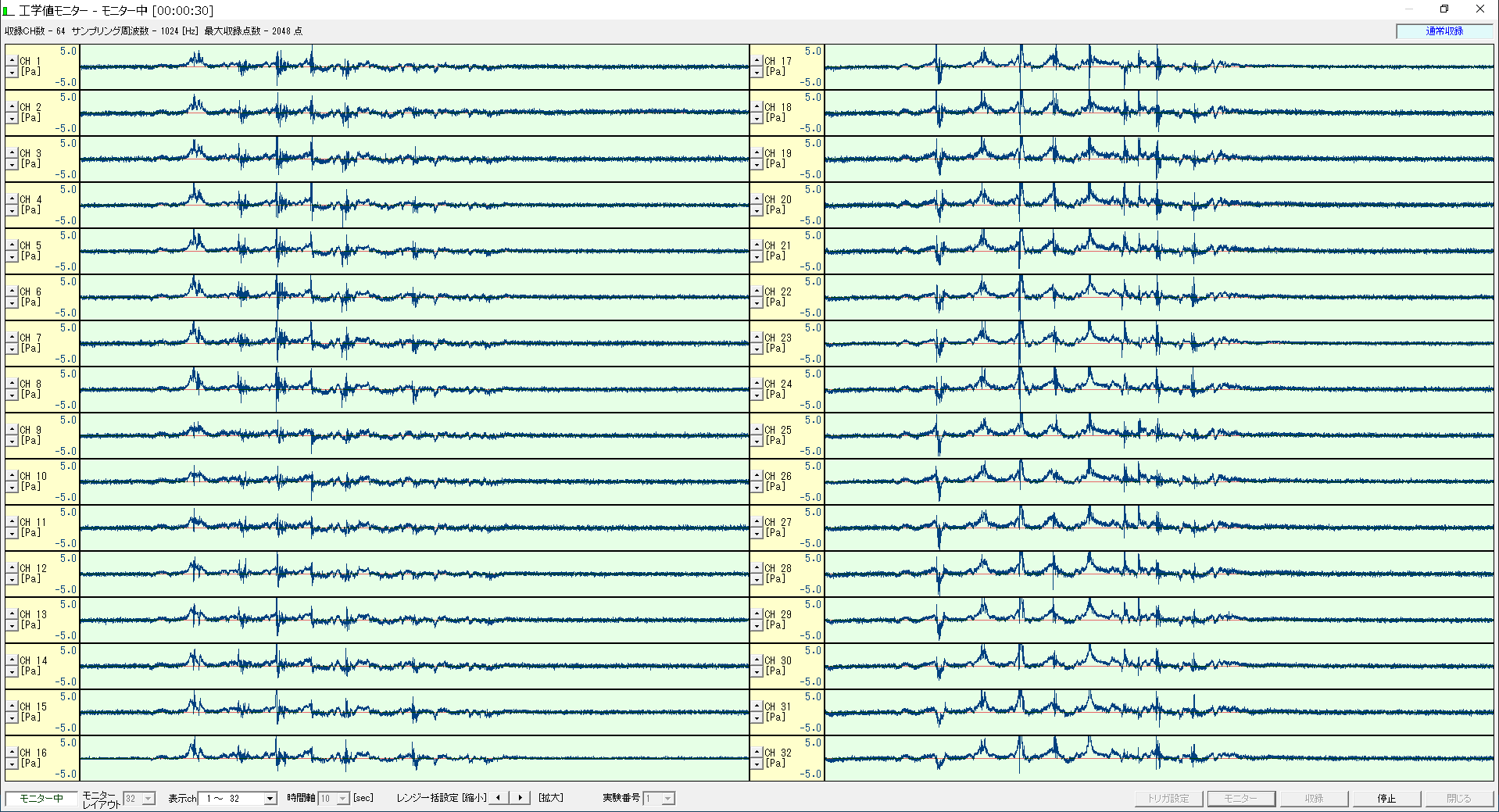Click the down arrow beside CH 9
The image size is (1499, 812).
pyautogui.click(x=12, y=441)
